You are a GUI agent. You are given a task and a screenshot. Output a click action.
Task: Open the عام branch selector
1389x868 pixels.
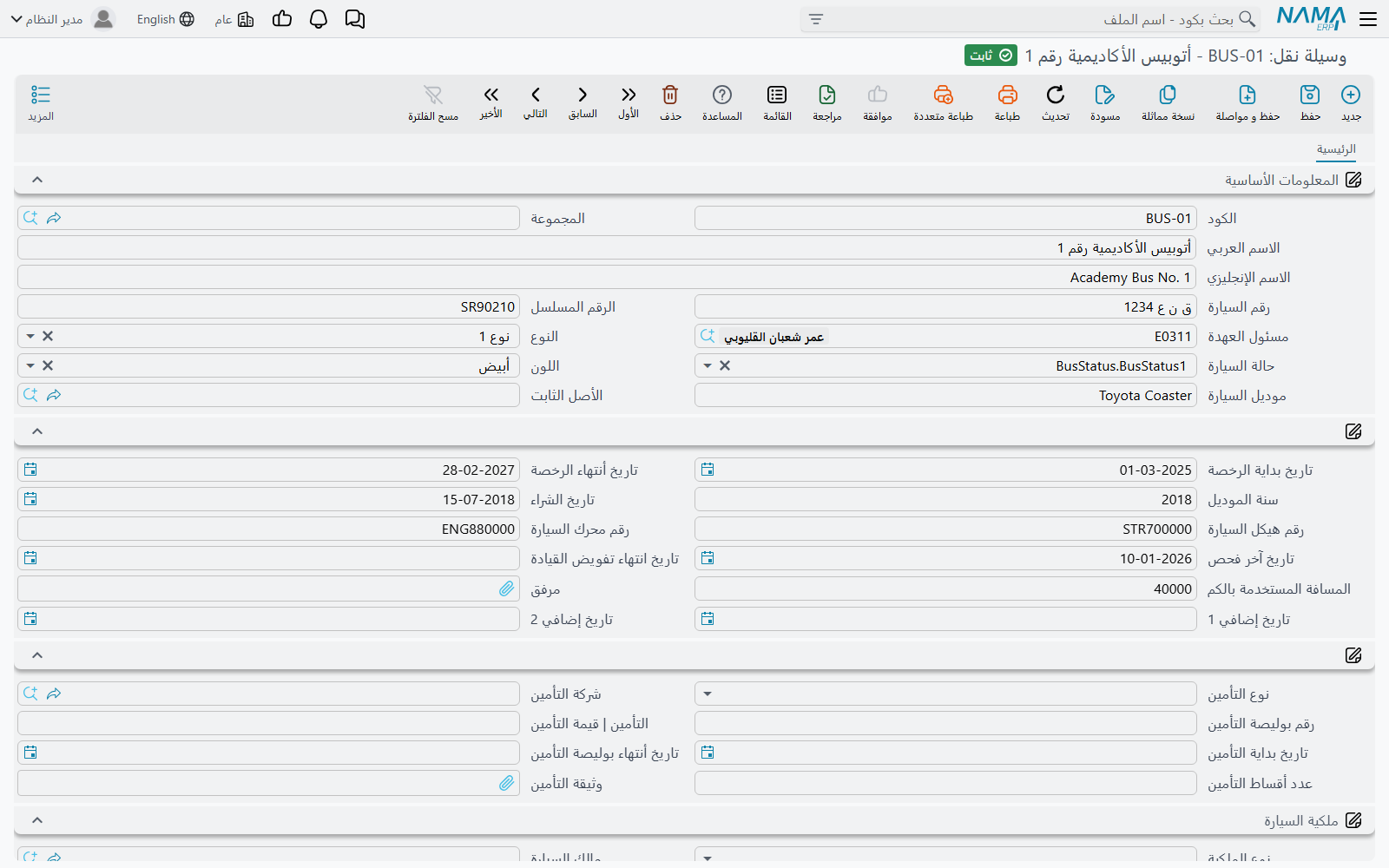(x=234, y=19)
